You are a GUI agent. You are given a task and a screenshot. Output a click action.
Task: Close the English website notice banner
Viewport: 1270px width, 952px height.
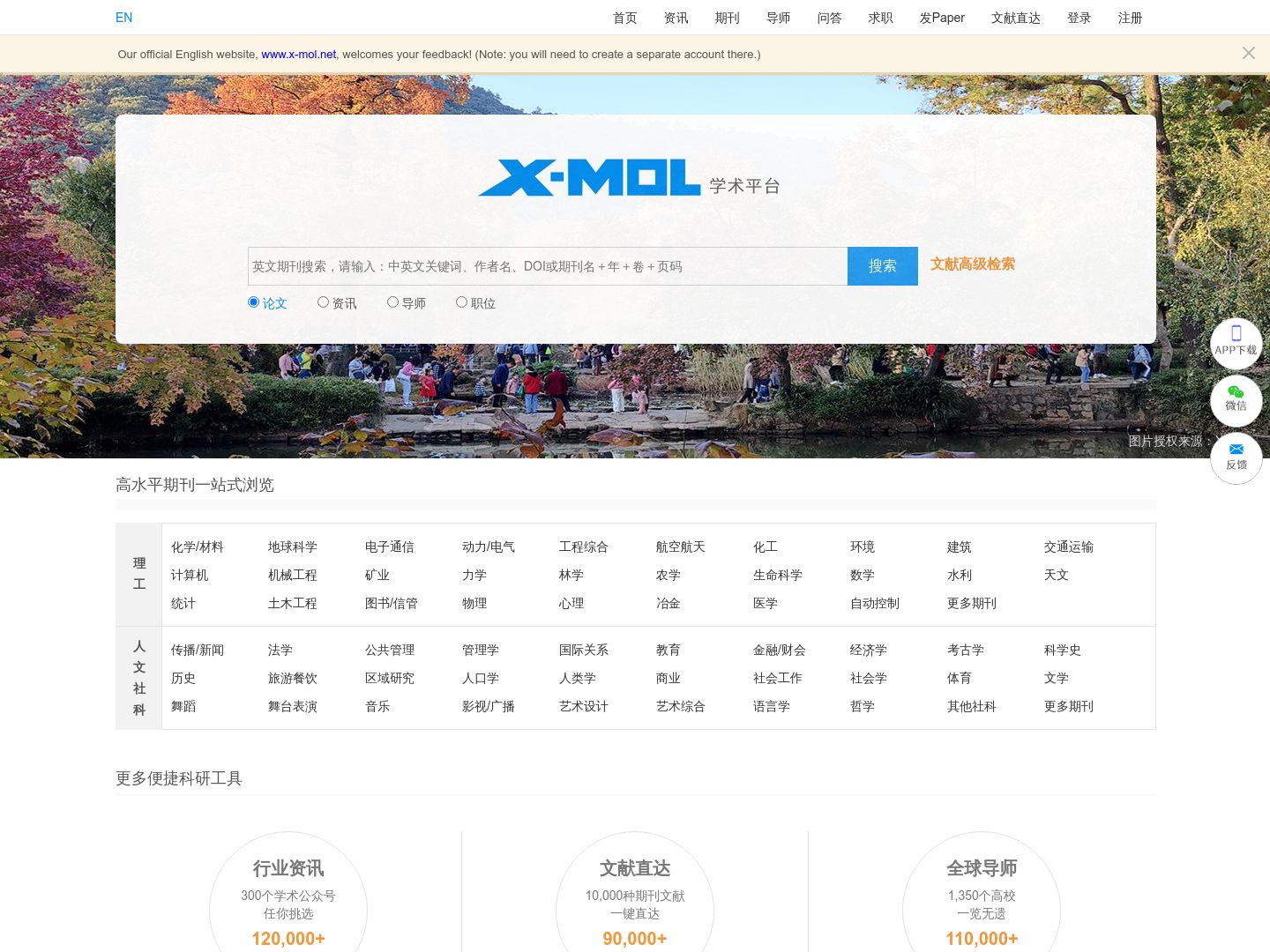1248,53
